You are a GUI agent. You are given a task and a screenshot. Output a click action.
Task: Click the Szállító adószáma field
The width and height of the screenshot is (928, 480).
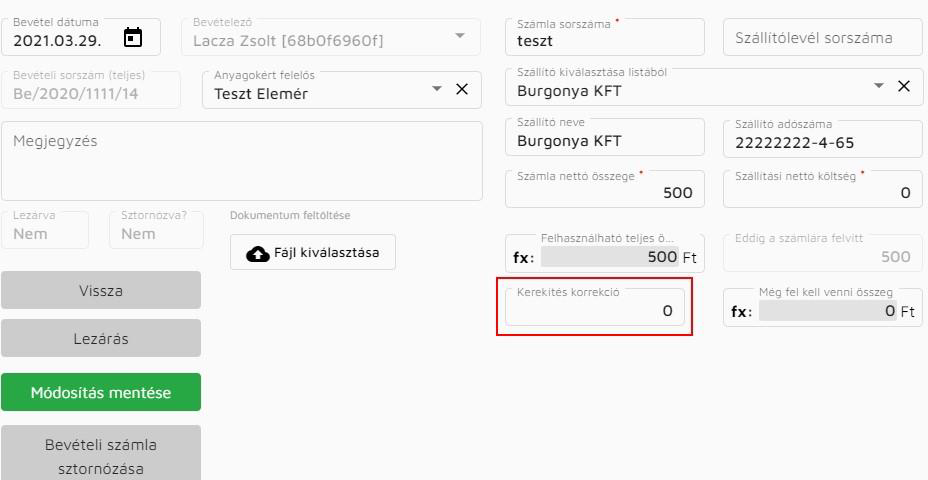(823, 138)
